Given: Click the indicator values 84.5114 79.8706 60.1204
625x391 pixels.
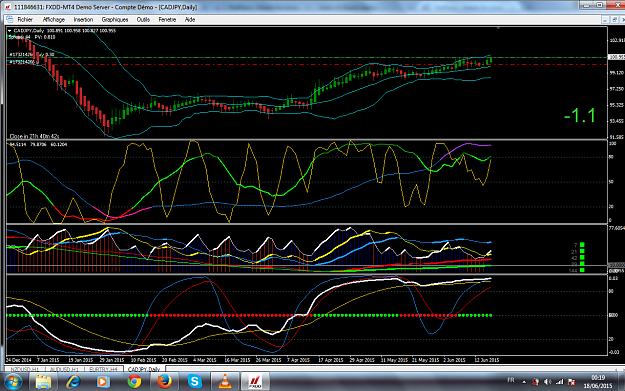Looking at the screenshot, I should [38, 144].
